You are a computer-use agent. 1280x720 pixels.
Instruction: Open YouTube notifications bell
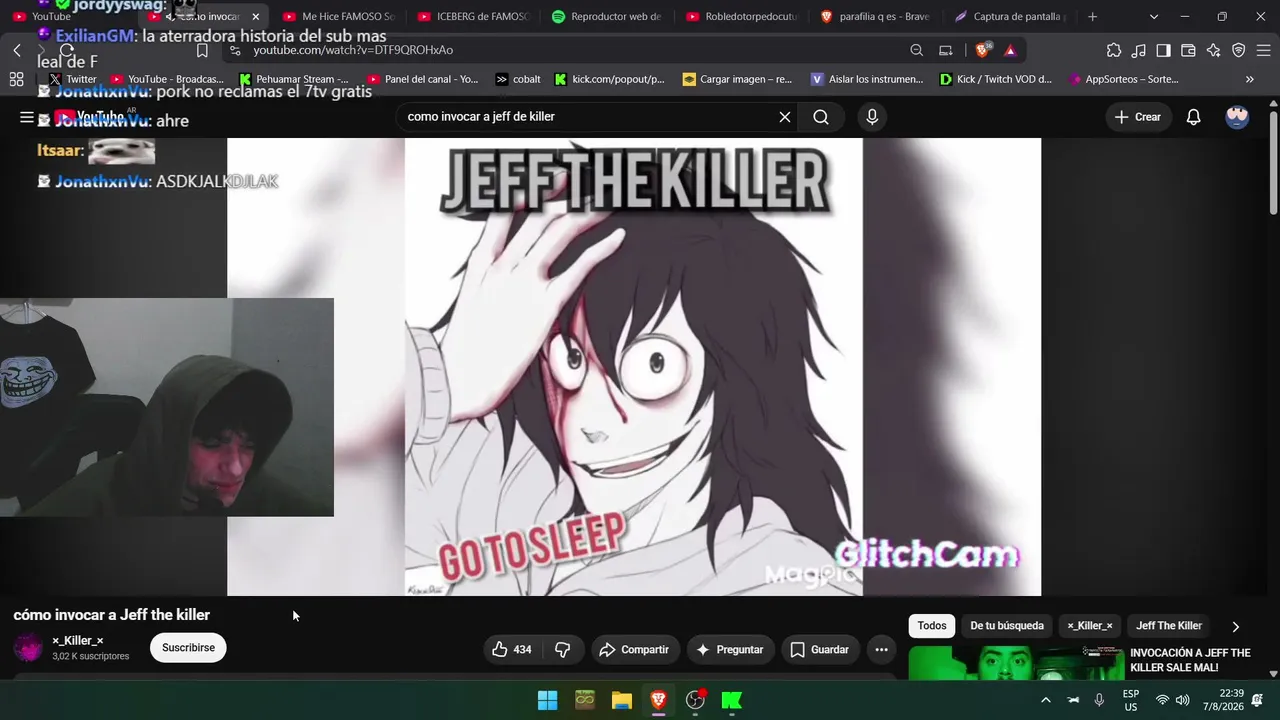pos(1193,117)
